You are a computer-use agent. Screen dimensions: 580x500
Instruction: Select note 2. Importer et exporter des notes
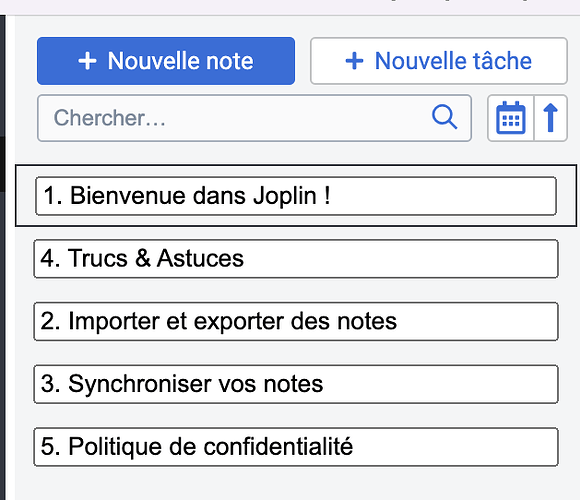coord(296,321)
